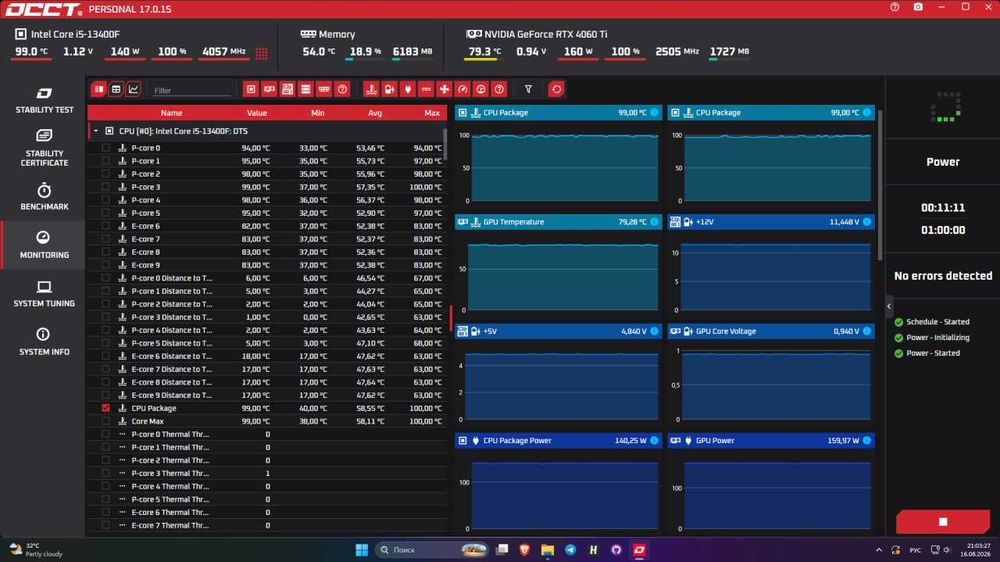
Task: Click the sensor table vertical scrollbar
Action: 445,144
